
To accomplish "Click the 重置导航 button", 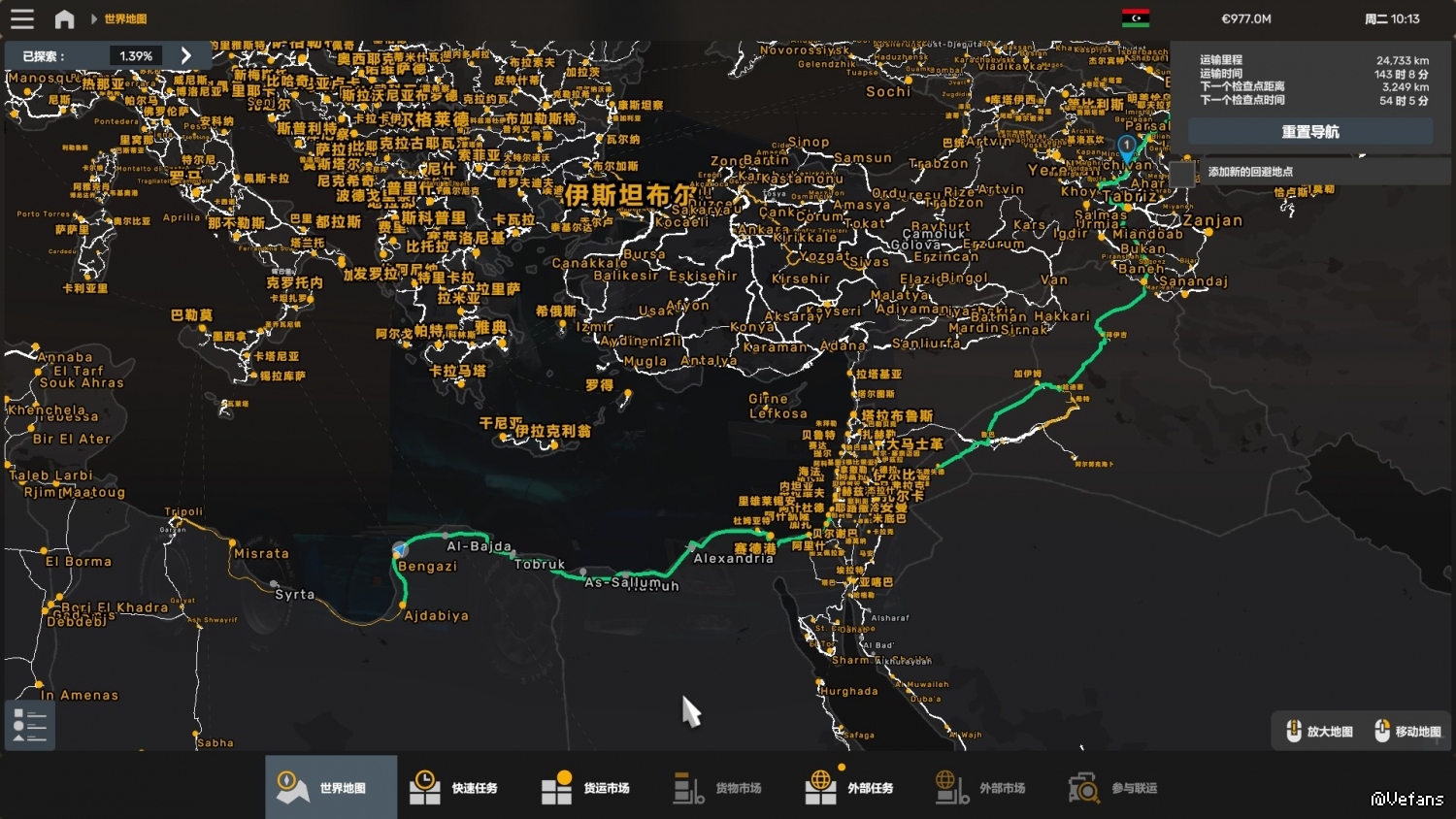I will (1310, 132).
